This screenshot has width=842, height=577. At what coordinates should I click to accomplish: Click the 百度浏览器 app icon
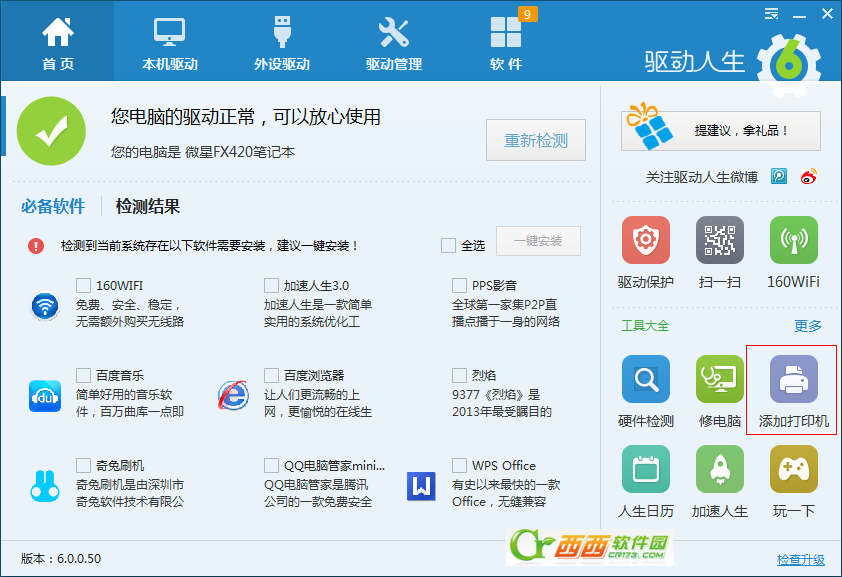coord(233,396)
